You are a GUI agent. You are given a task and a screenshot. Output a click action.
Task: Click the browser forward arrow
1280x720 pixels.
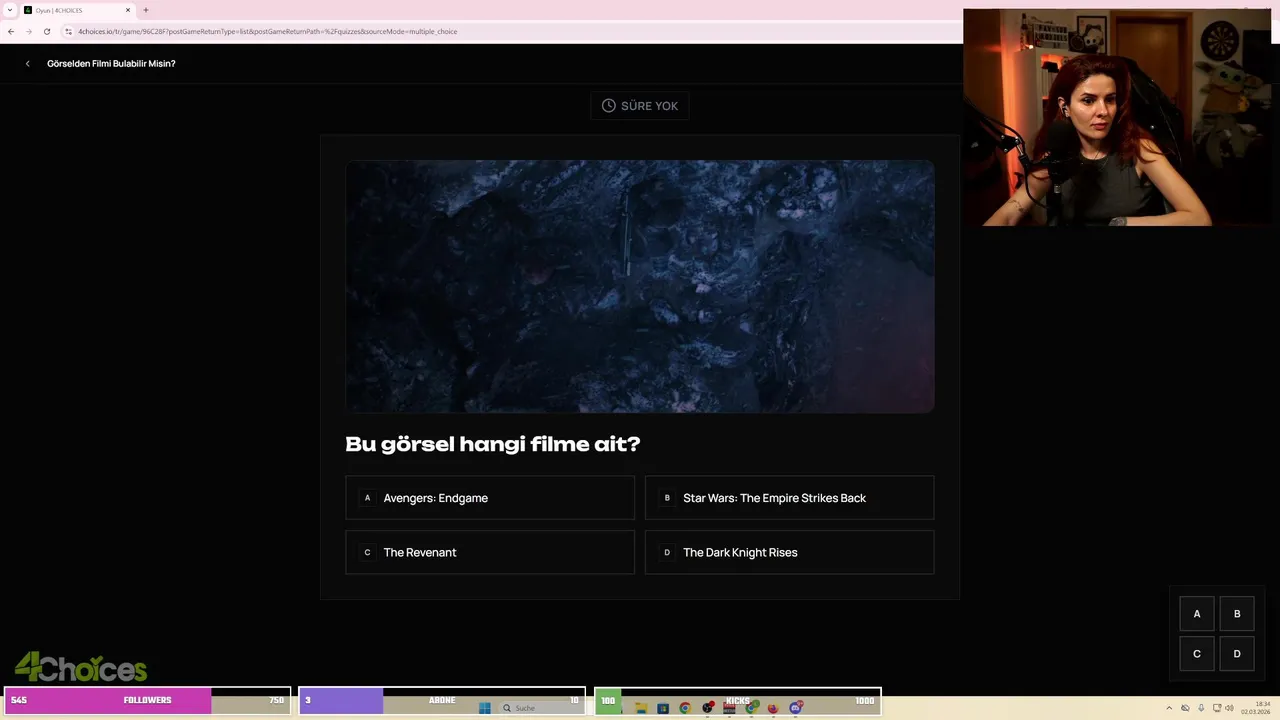[28, 31]
